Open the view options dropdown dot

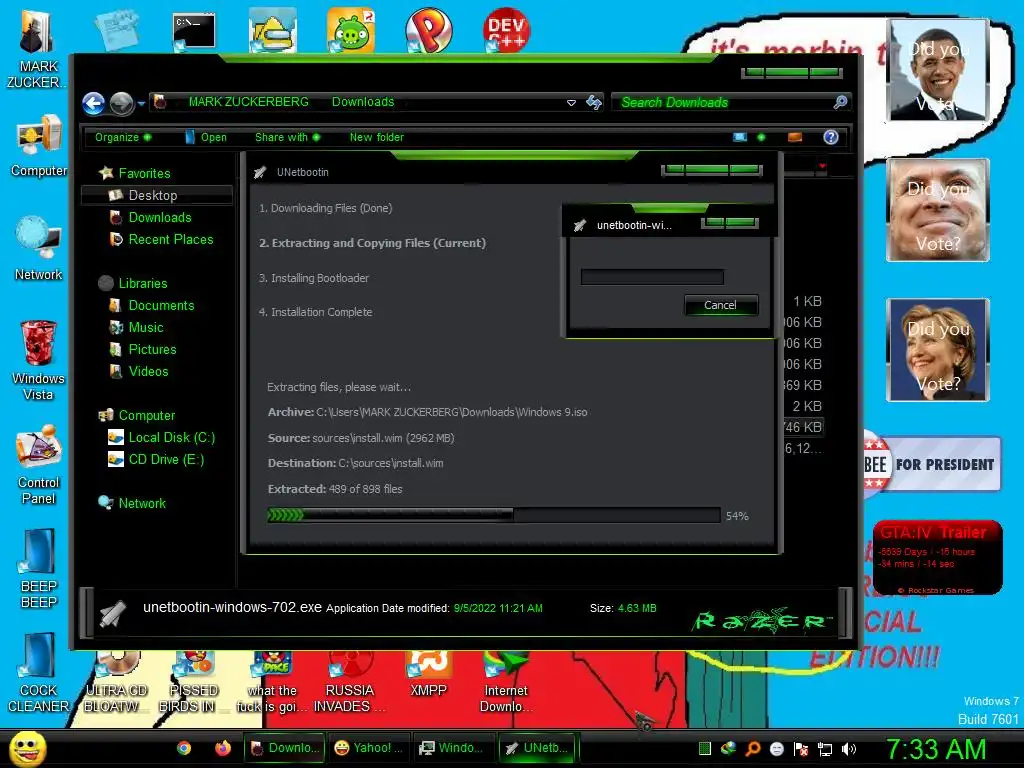coord(761,137)
